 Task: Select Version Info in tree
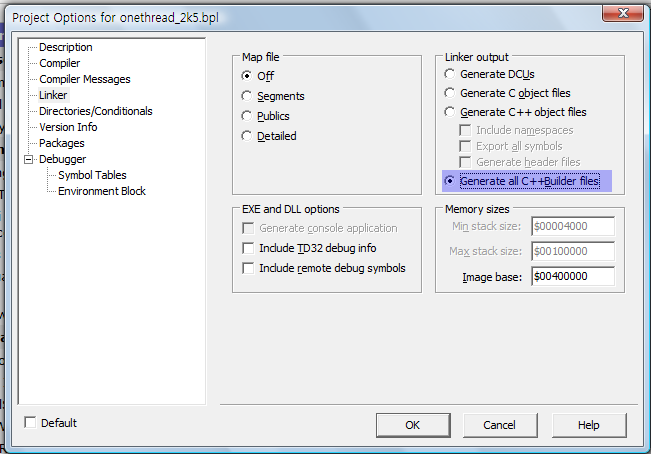pyautogui.click(x=68, y=127)
